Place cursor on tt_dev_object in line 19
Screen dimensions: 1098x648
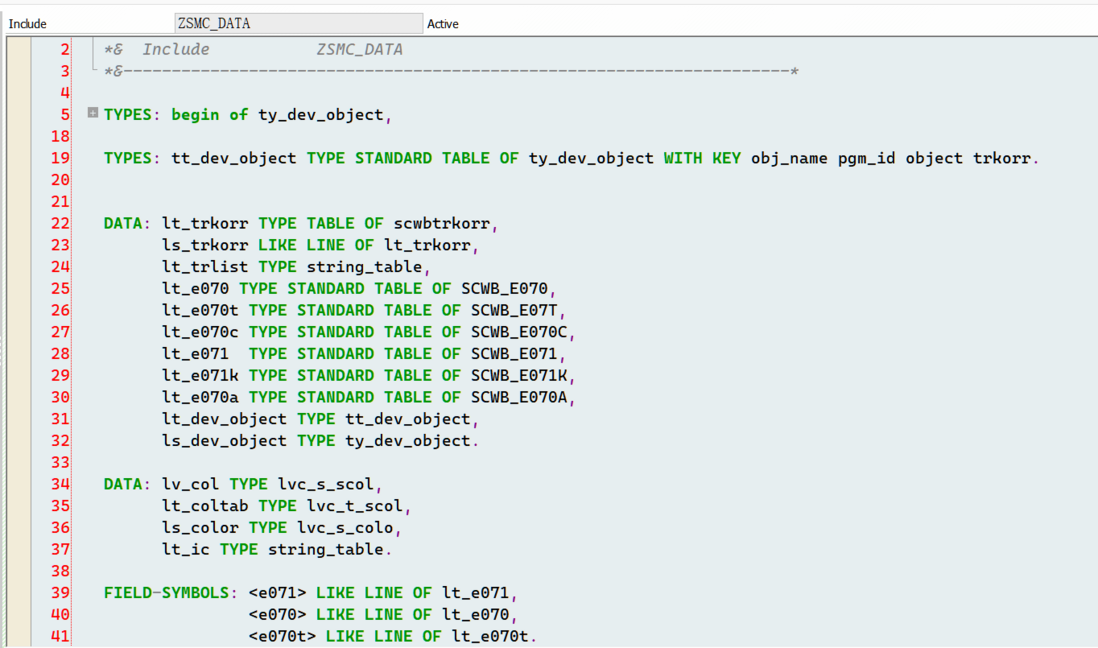click(x=234, y=158)
